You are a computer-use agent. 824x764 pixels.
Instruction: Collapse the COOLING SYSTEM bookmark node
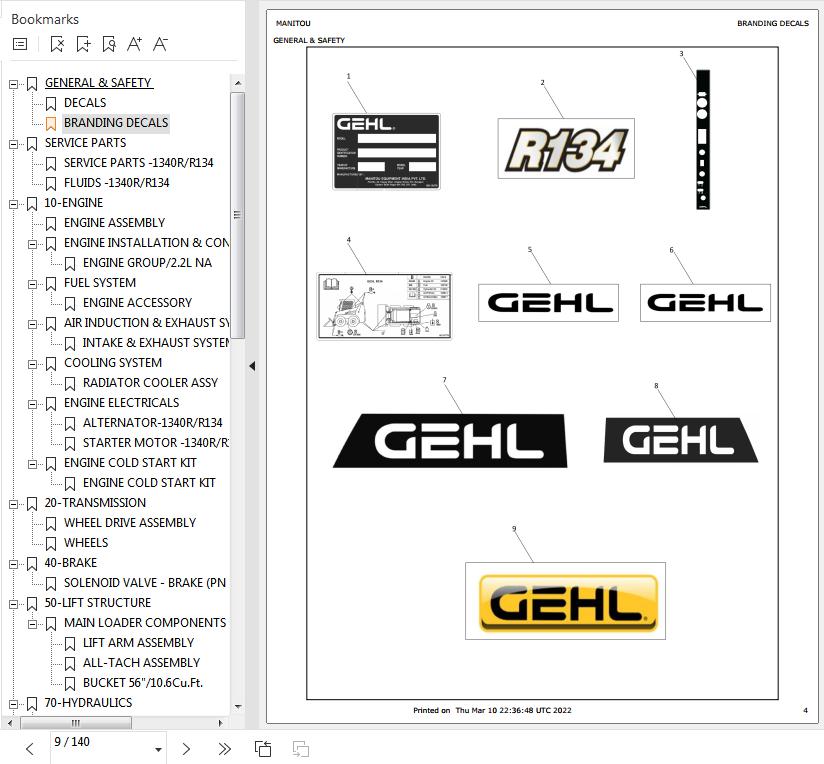[32, 364]
